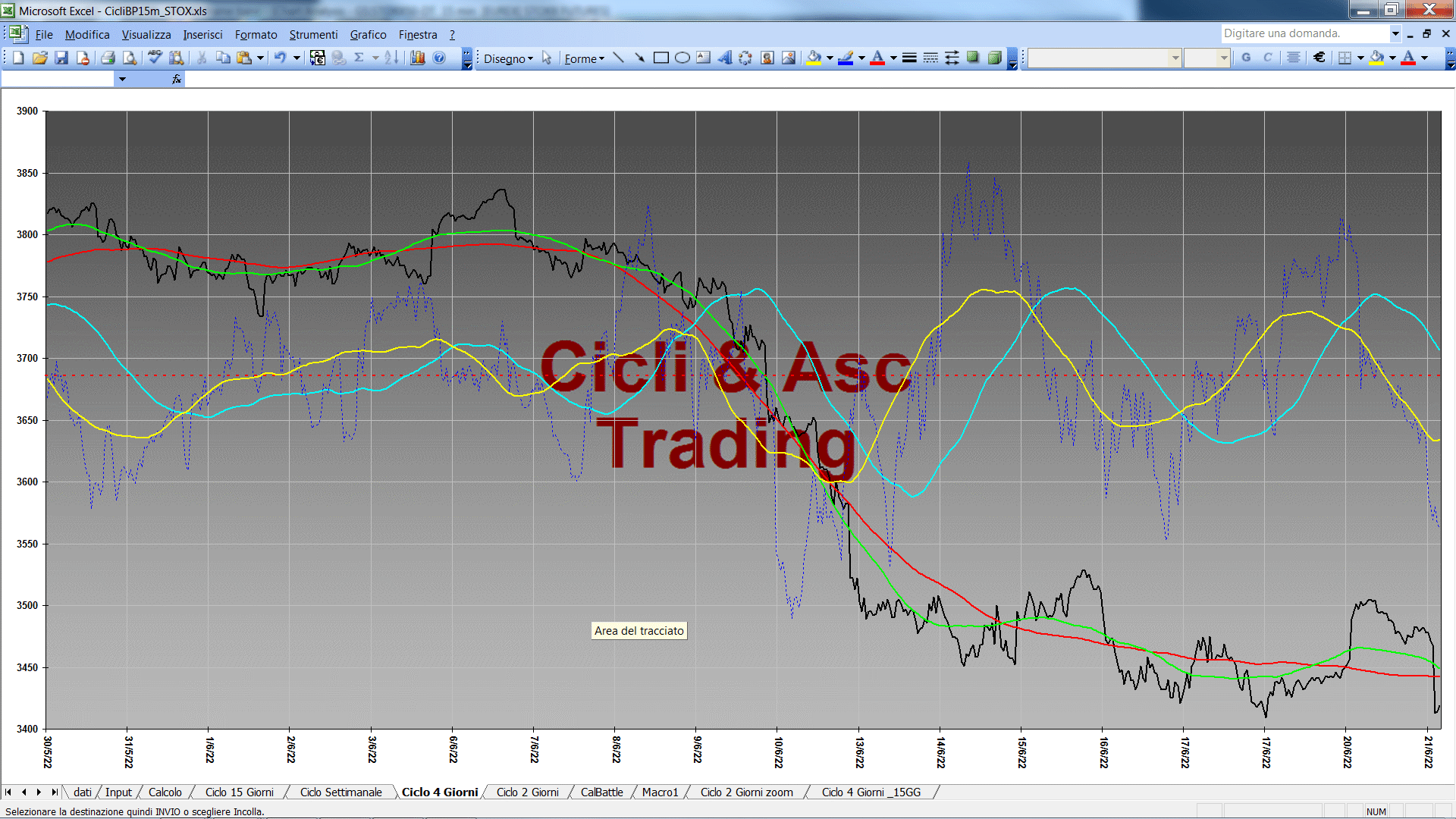Open the Modifica menu
1456x819 pixels.
pos(87,34)
